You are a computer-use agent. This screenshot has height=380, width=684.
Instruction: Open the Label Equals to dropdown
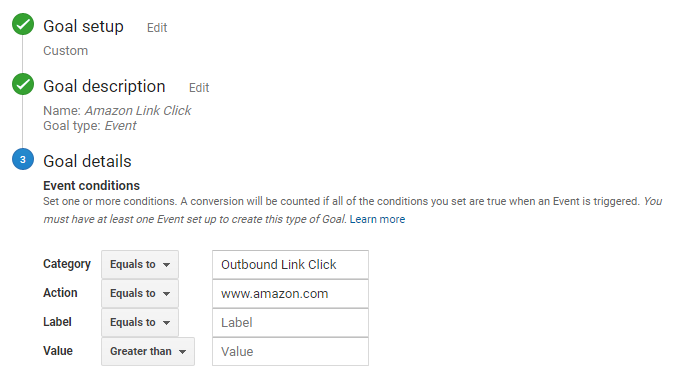point(140,322)
